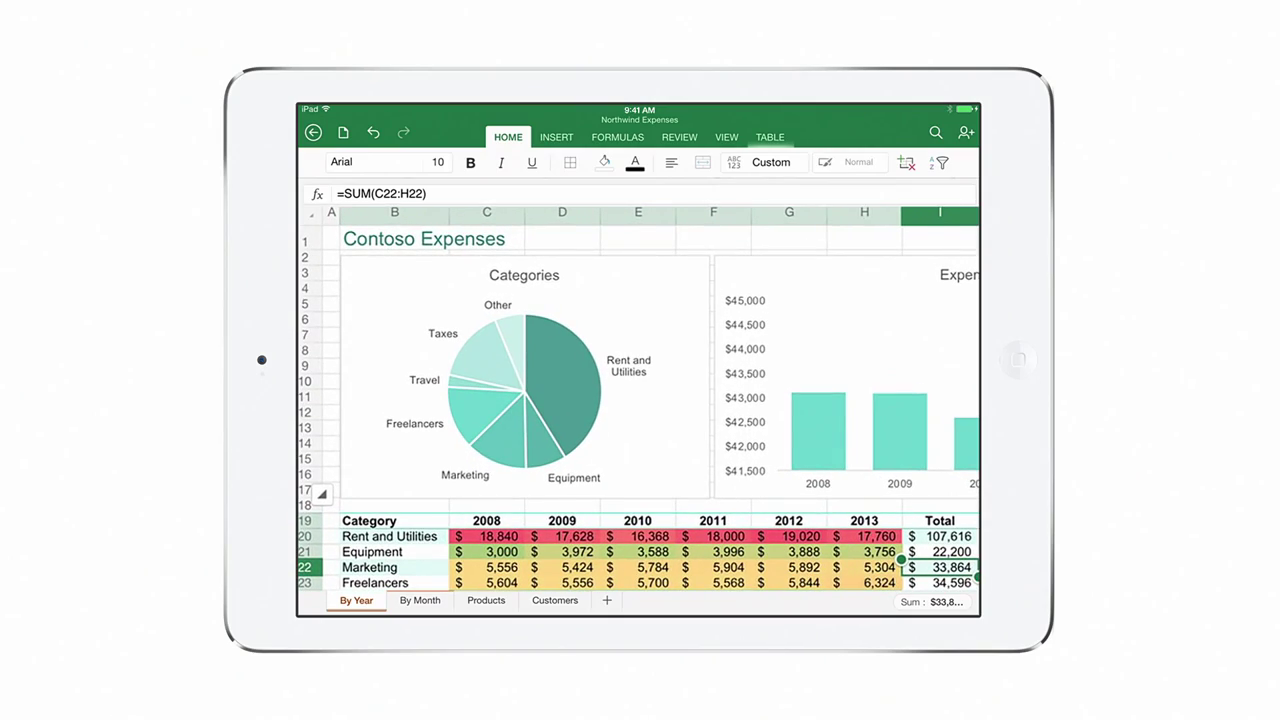Toggle italic formatting
The image size is (1280, 720).
coord(501,163)
